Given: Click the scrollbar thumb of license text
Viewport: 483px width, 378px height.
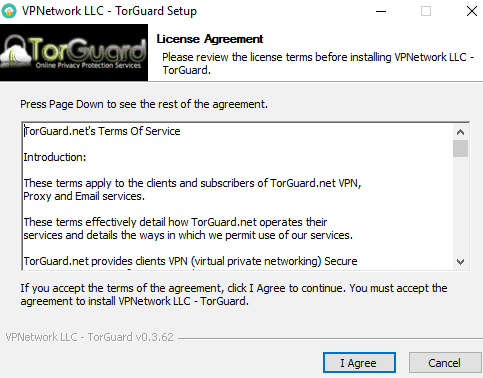Looking at the screenshot, I should 460,148.
